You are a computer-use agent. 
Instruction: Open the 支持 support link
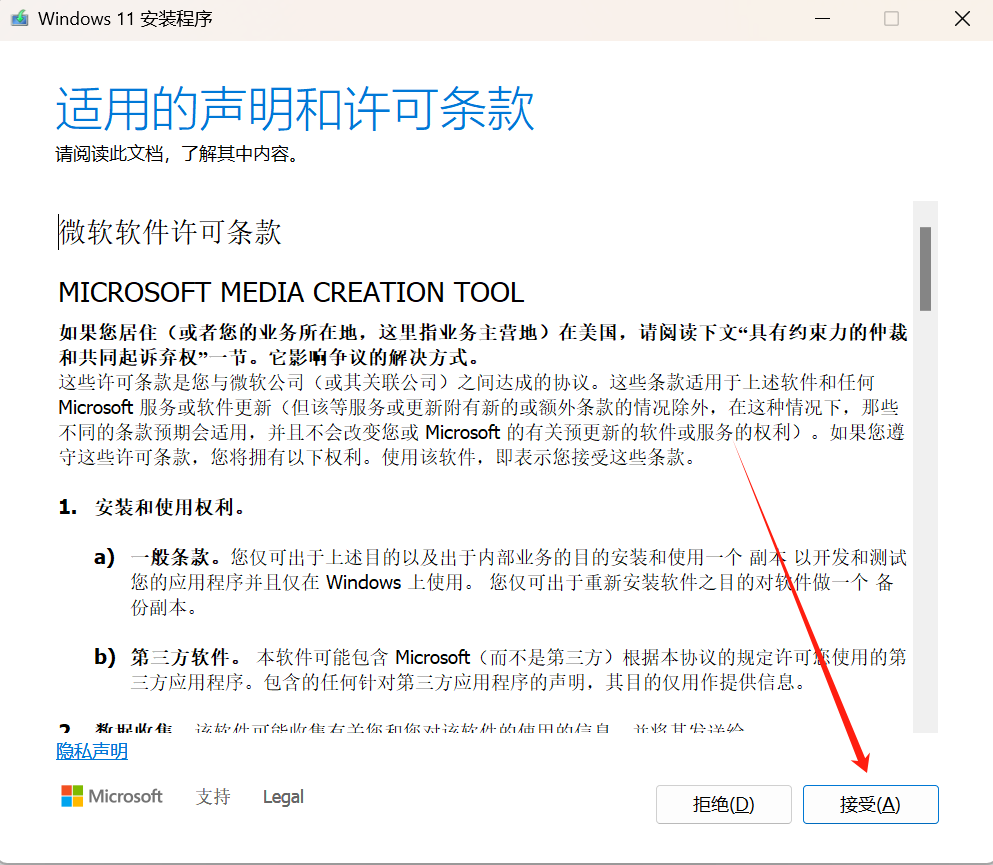click(212, 796)
